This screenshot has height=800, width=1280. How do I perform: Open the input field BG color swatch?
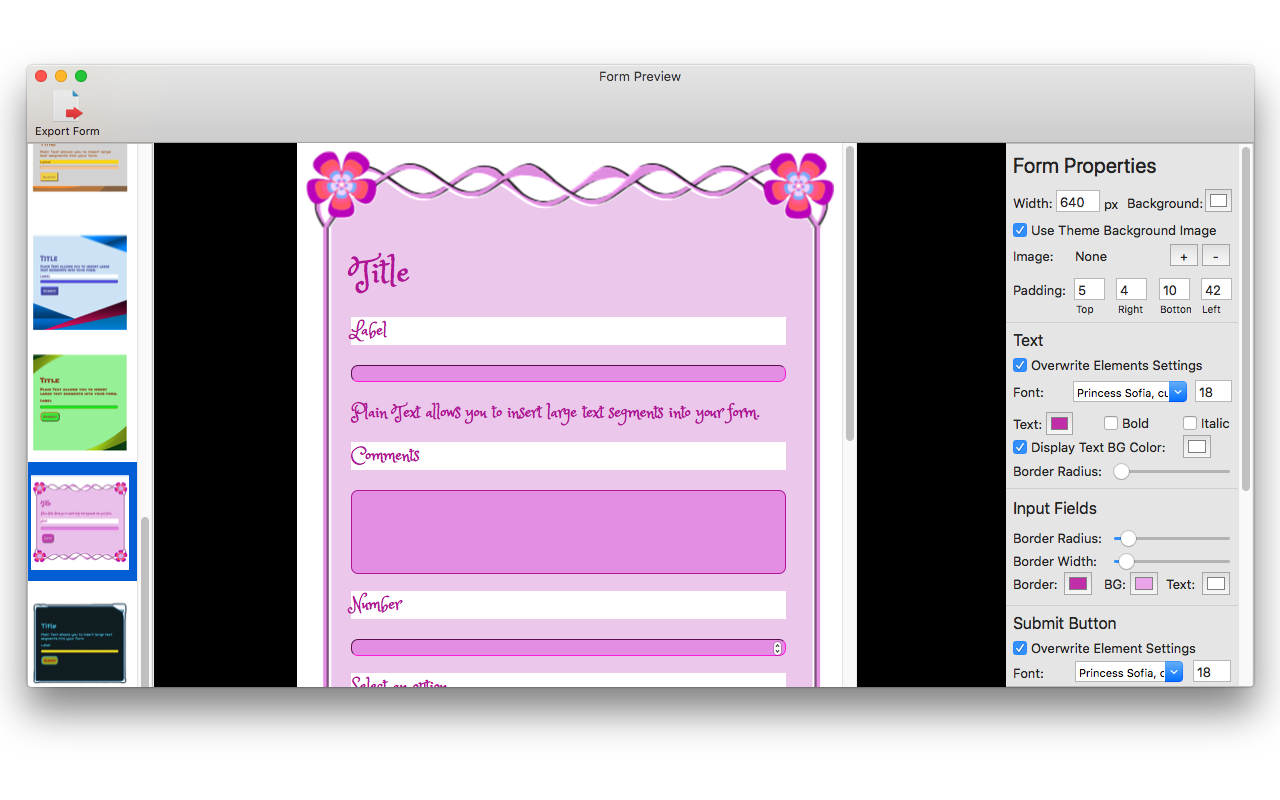pyautogui.click(x=1144, y=584)
